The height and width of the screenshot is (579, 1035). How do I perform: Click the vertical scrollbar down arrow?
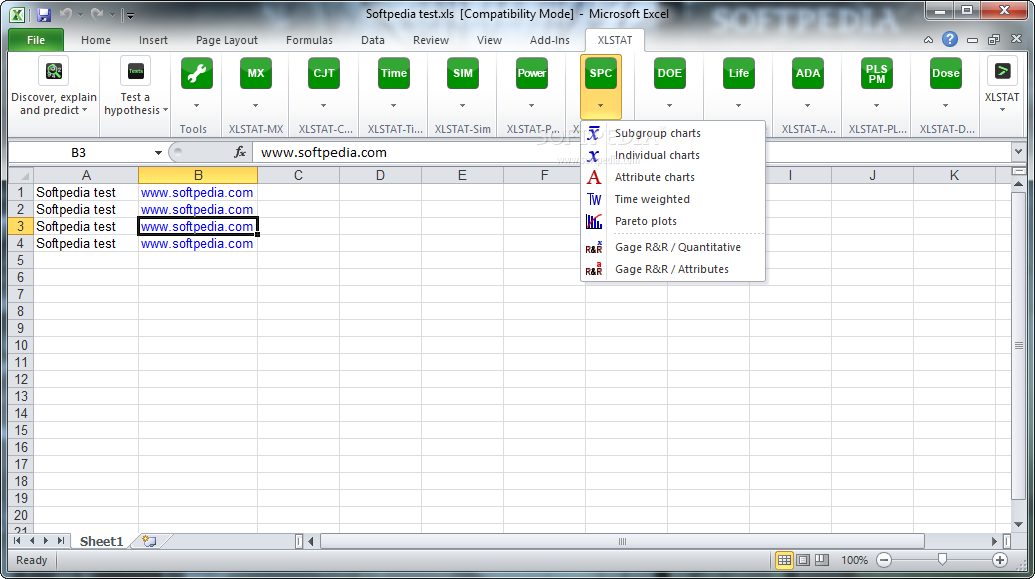tap(1018, 524)
